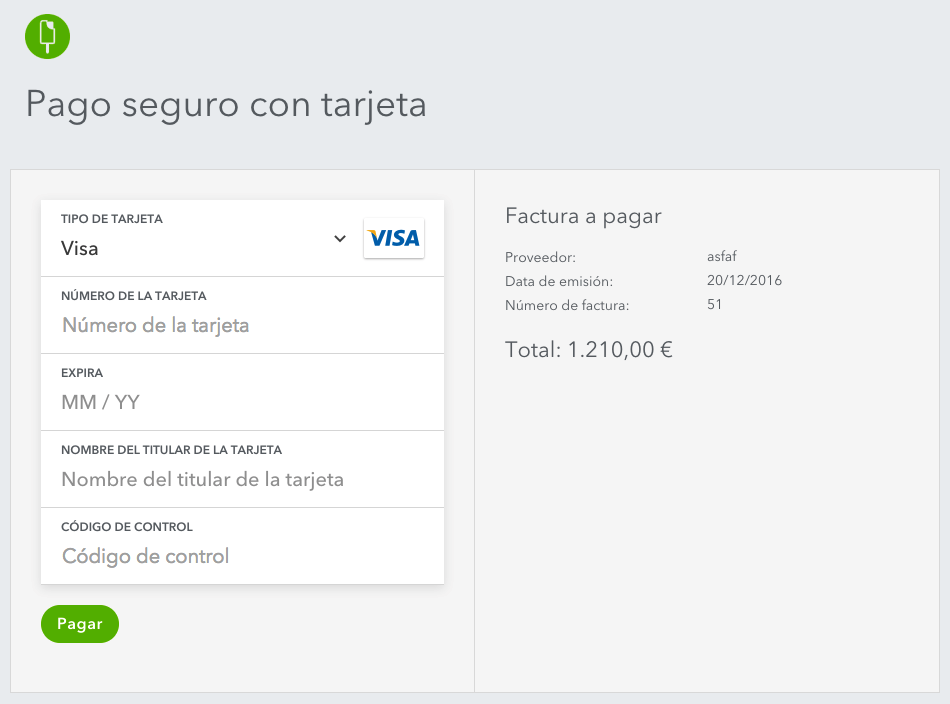Screen dimensions: 950x704
Task: Click the MM / YY expiry field
Action: tap(242, 402)
